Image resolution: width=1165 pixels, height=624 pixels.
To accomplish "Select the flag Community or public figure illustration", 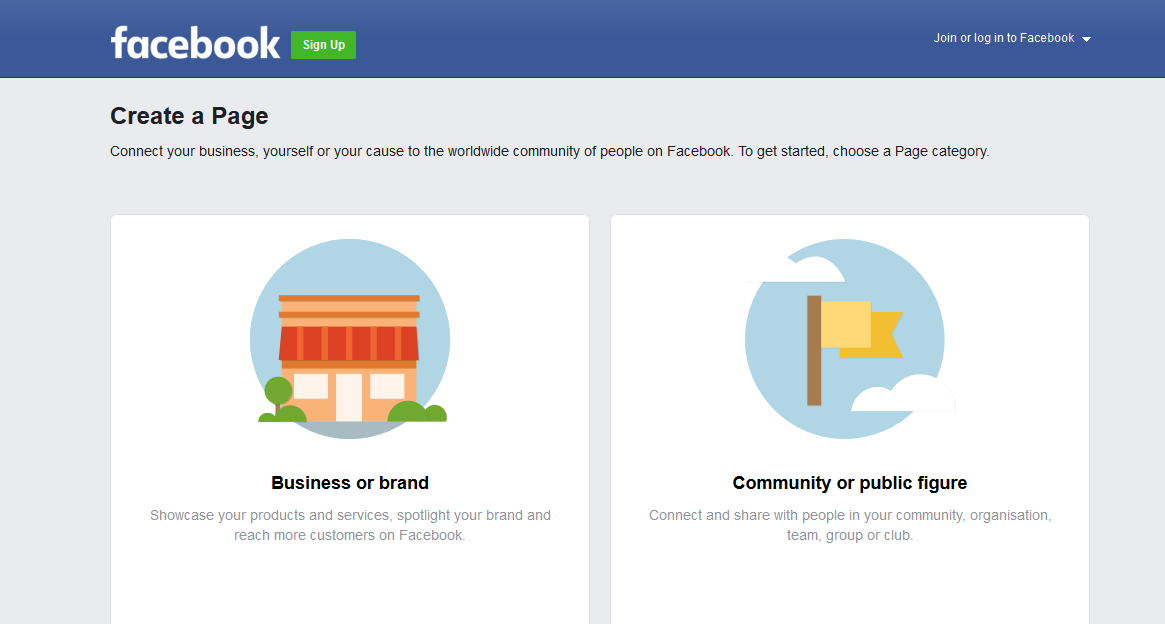I will pos(849,339).
